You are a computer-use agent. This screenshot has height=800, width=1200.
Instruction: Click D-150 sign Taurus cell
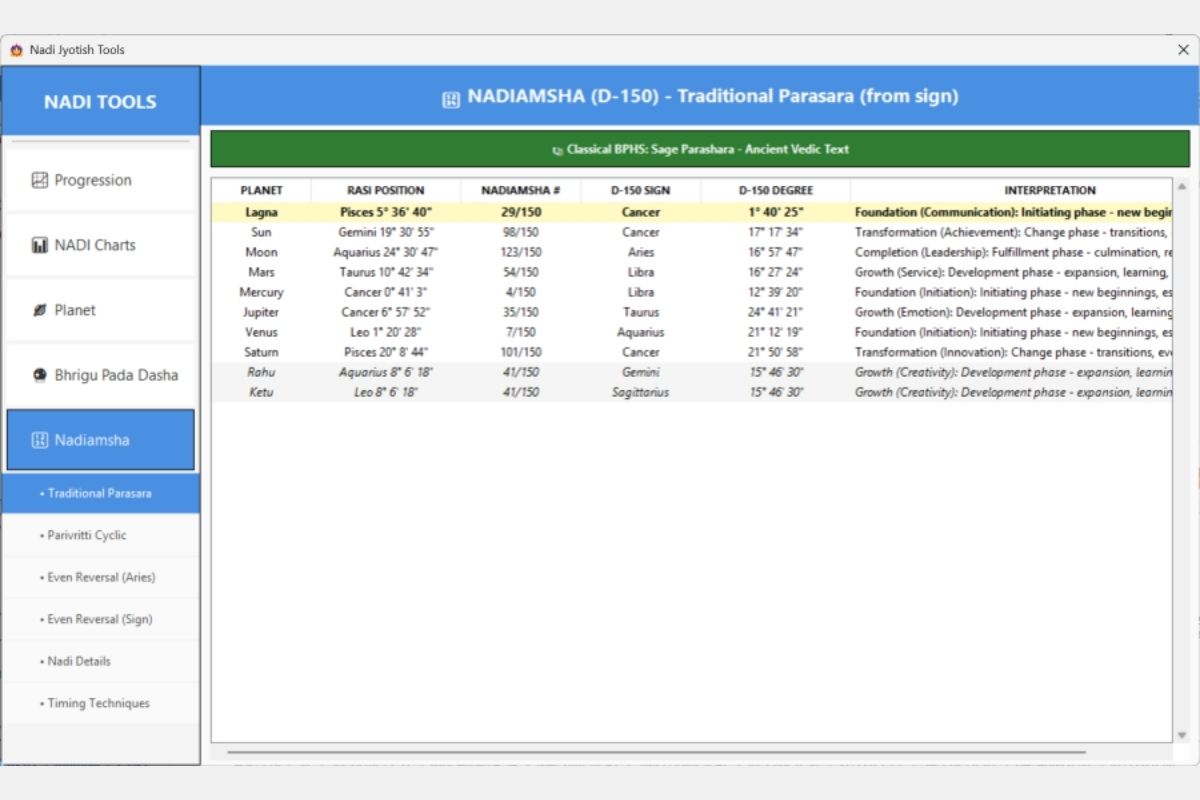pos(641,312)
